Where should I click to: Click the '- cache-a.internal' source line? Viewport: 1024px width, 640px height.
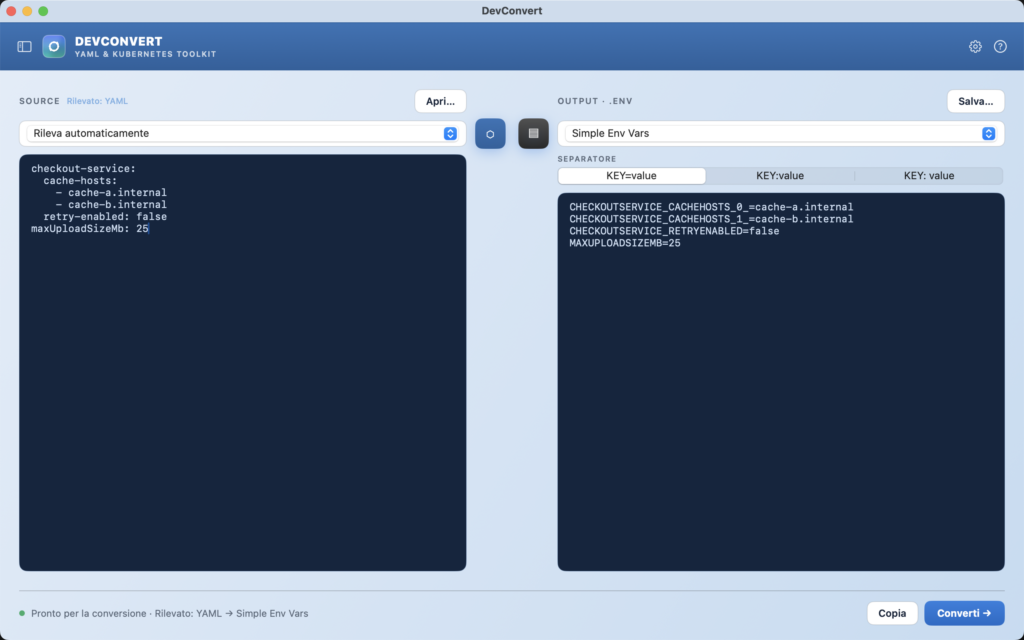click(111, 193)
